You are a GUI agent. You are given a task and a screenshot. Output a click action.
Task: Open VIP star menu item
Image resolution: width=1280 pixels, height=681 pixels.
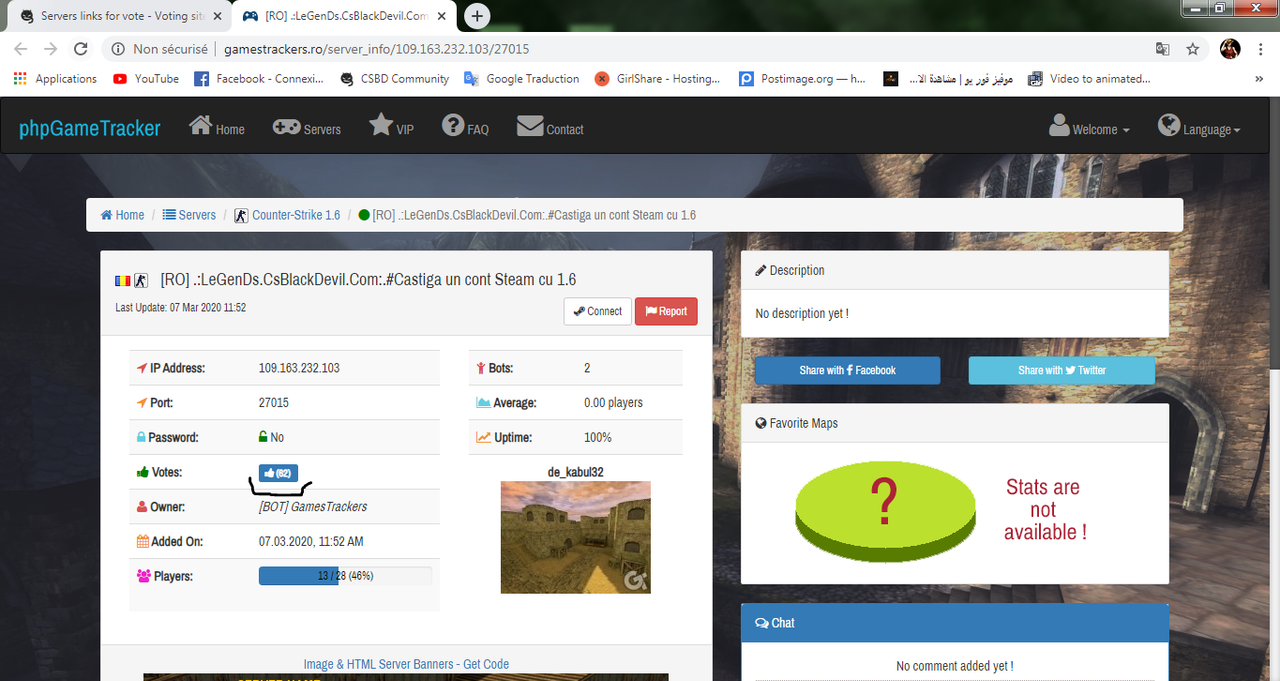(391, 127)
